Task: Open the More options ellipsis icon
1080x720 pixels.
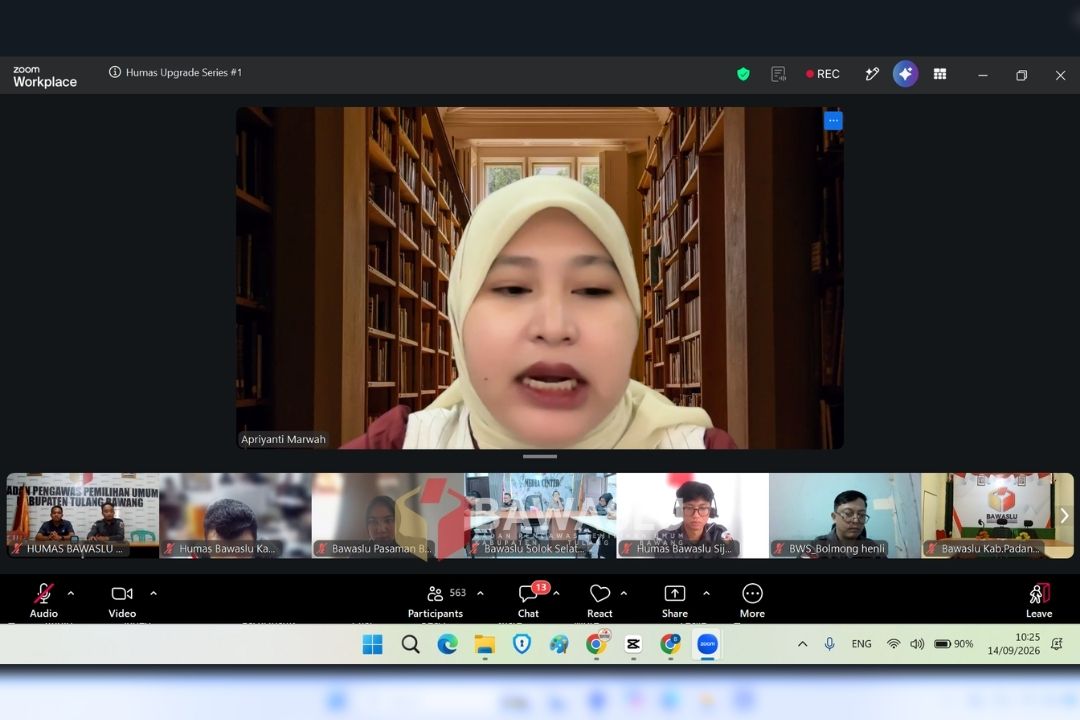Action: coord(752,593)
